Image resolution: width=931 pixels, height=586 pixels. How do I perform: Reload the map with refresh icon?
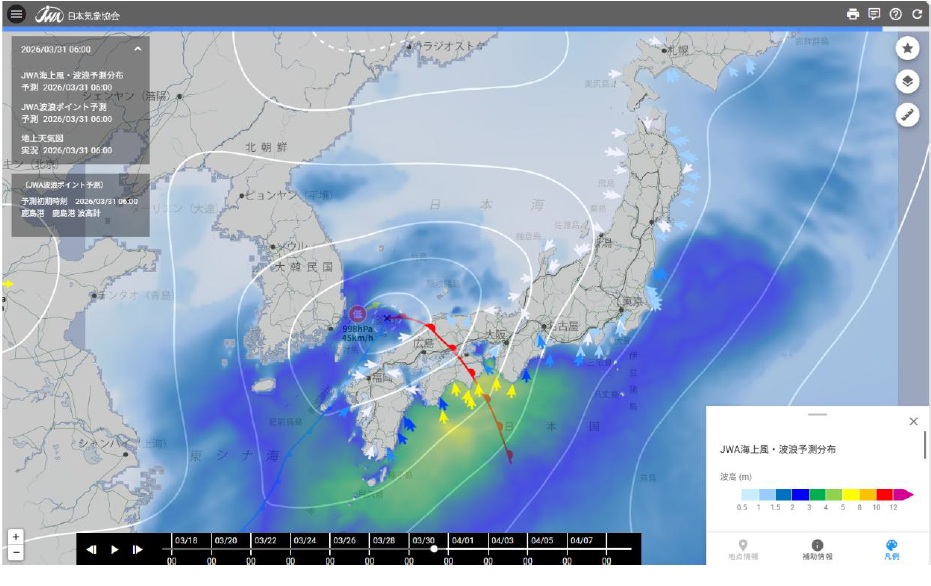[917, 14]
